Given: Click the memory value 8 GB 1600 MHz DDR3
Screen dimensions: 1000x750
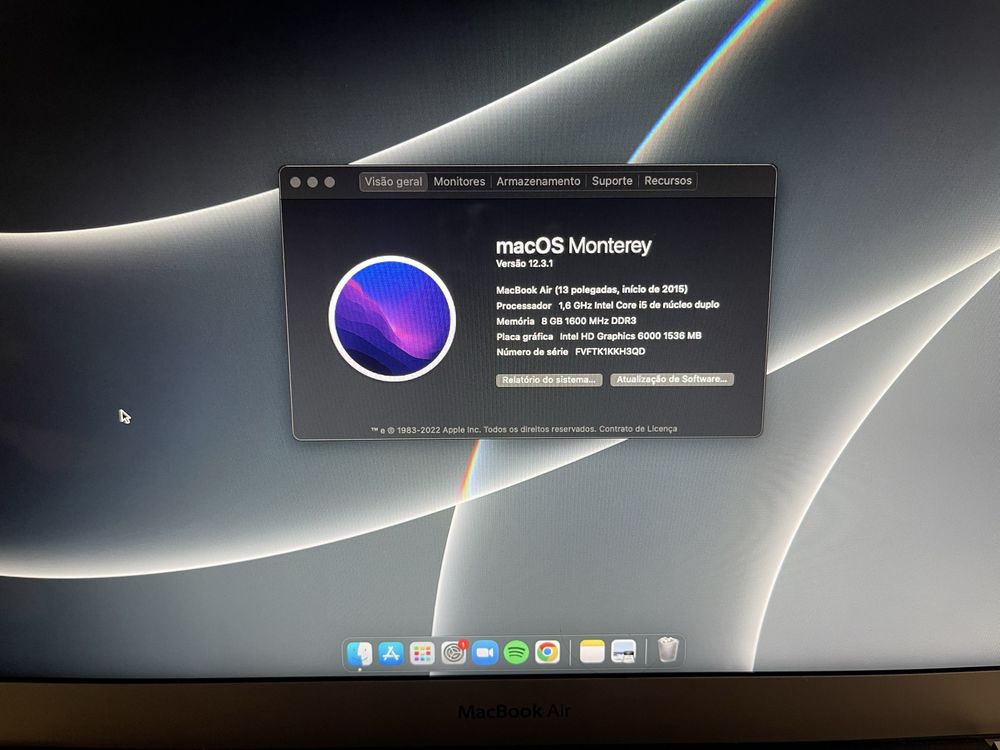Looking at the screenshot, I should pyautogui.click(x=588, y=321).
